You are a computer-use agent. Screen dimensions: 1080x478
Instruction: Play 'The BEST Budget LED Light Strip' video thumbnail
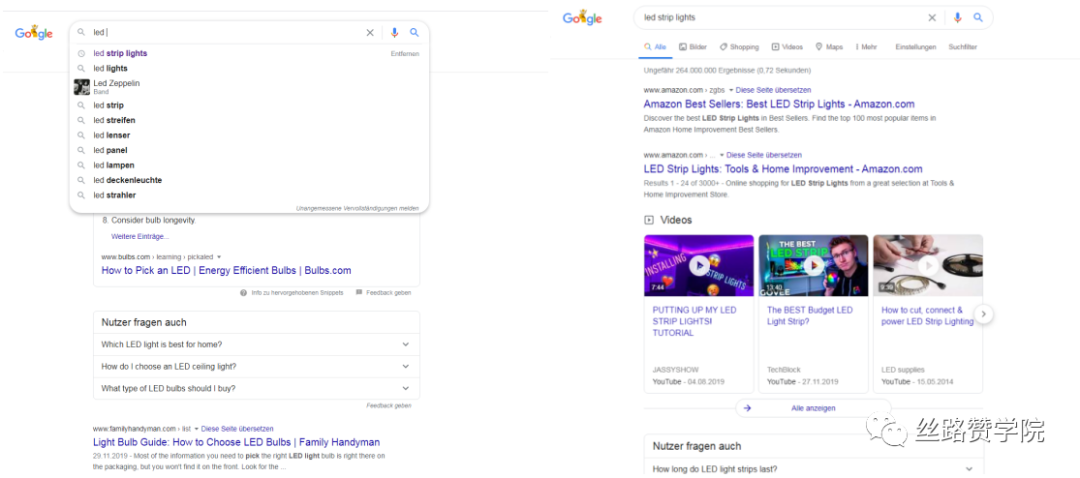pyautogui.click(x=813, y=266)
